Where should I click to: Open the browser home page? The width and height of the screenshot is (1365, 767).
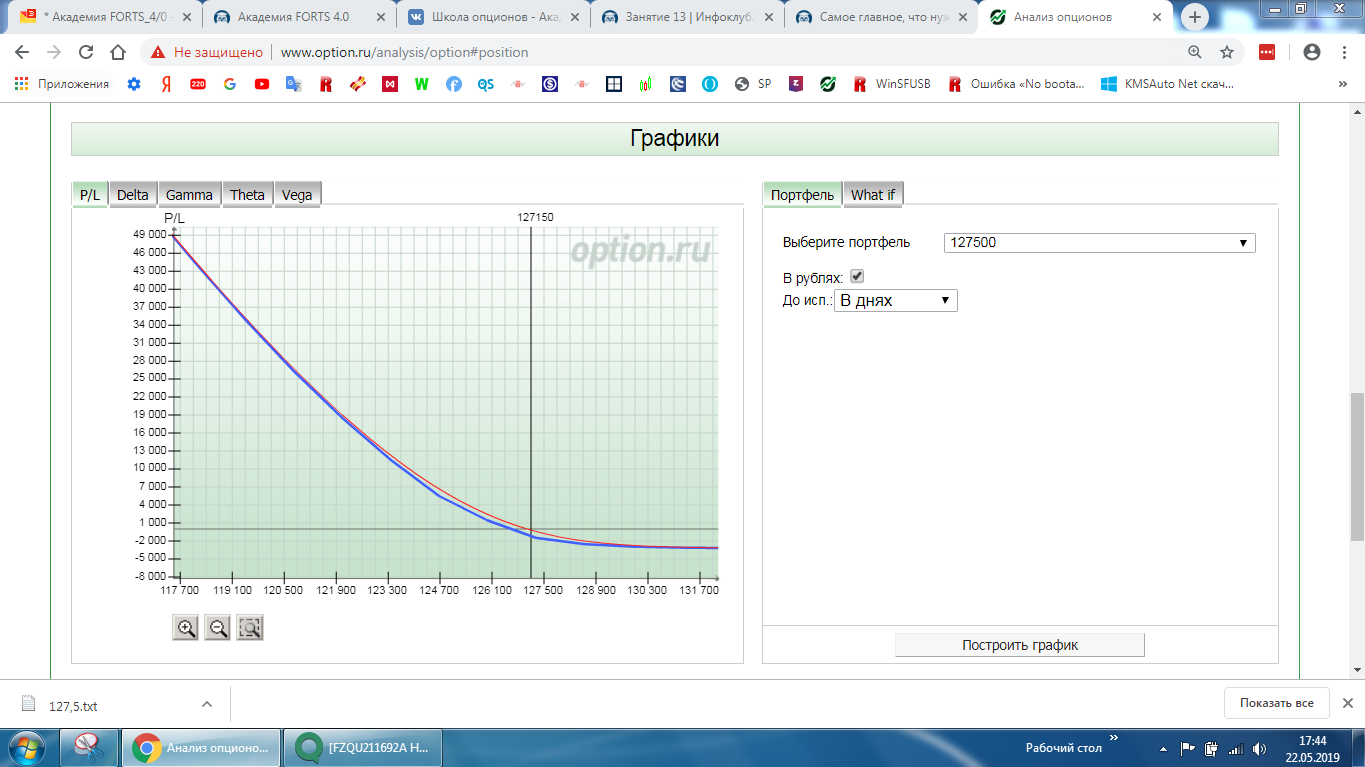click(118, 52)
